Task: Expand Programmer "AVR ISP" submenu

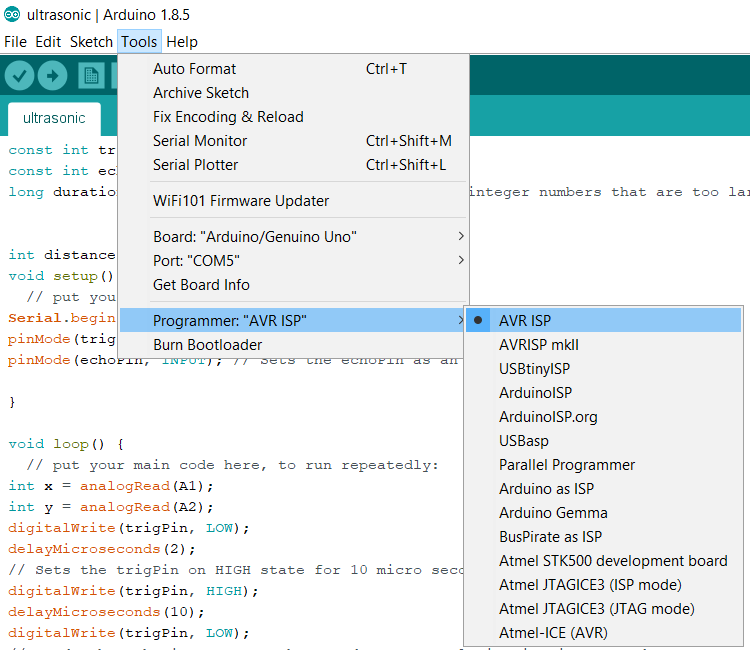Action: [293, 320]
